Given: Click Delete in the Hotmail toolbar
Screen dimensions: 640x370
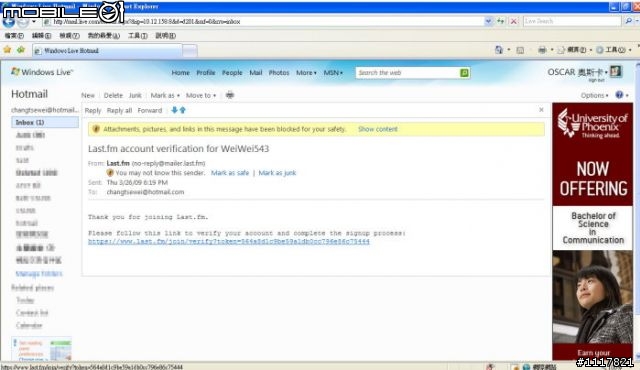Looking at the screenshot, I should [113, 95].
